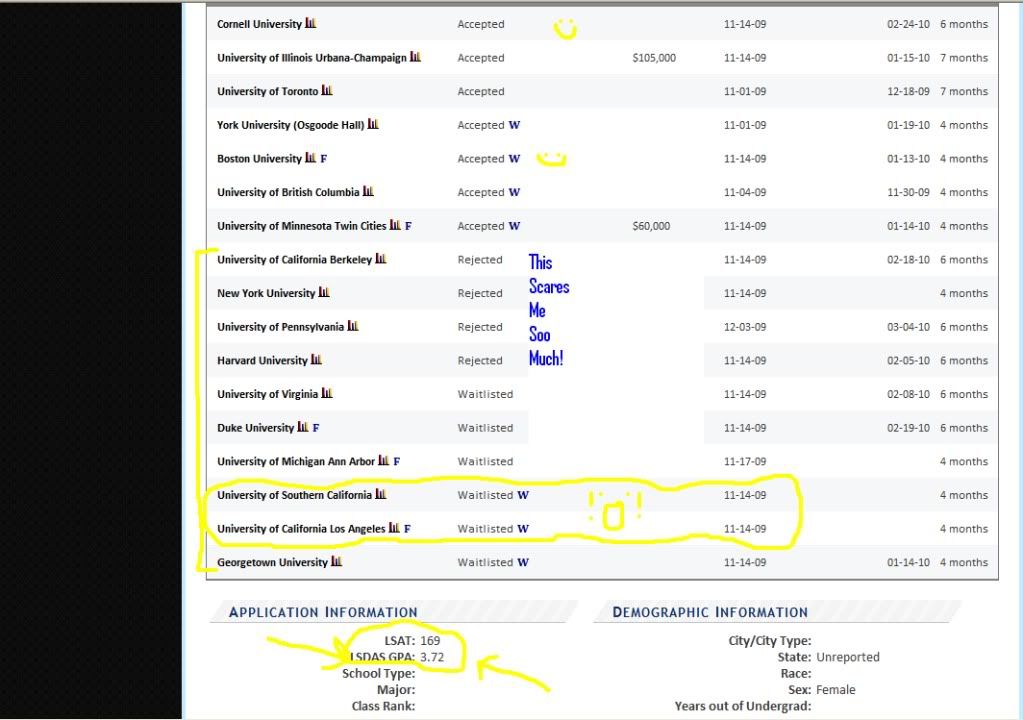Open the chart icon beside New York University
This screenshot has height=720, width=1023.
(x=324, y=292)
